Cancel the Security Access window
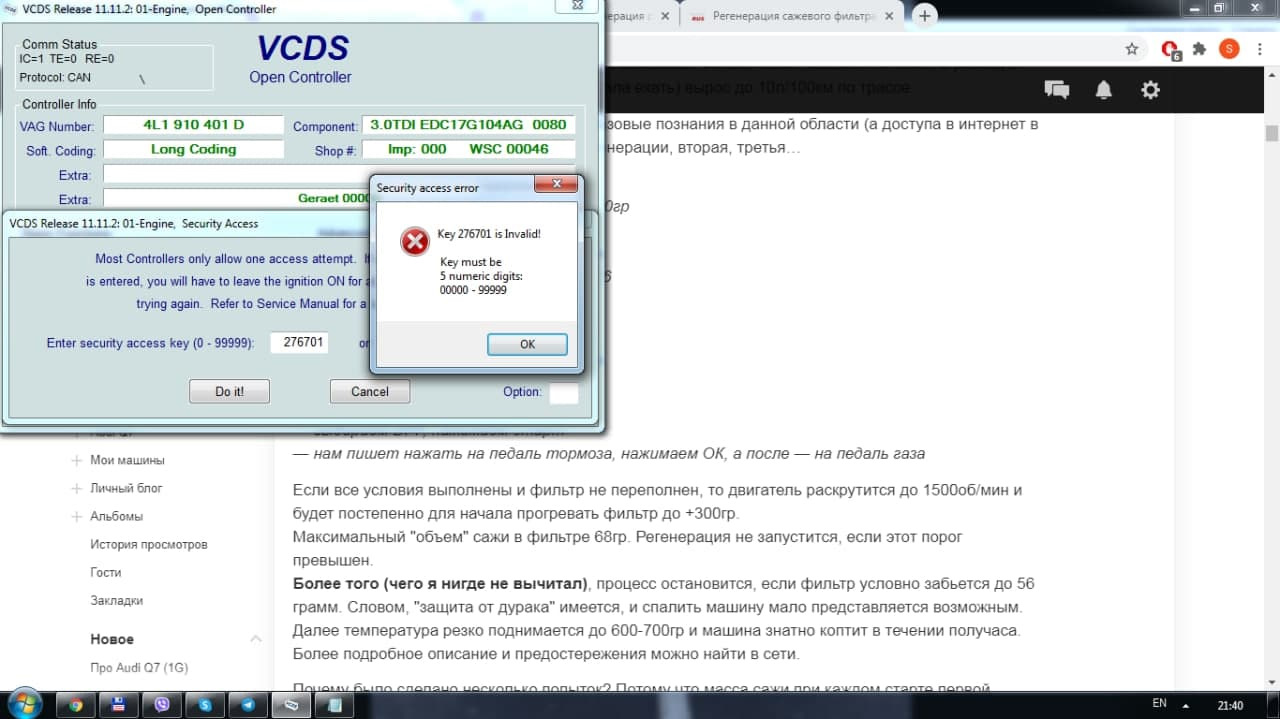 (369, 392)
